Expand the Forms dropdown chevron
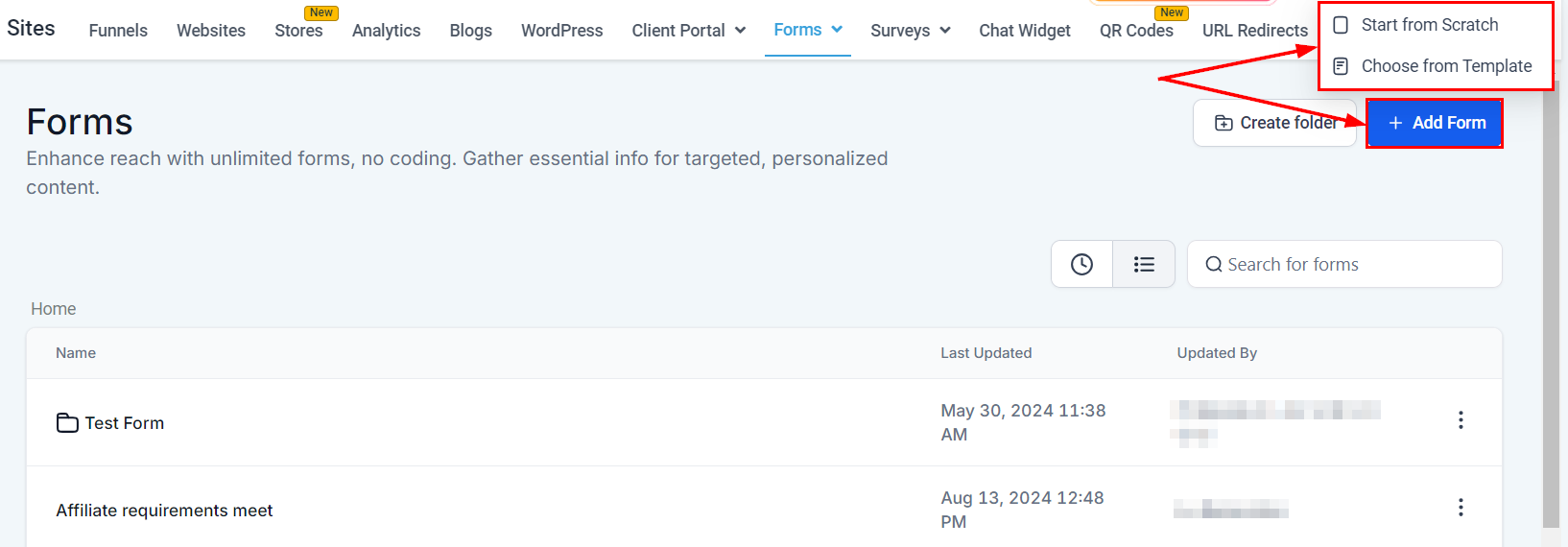The height and width of the screenshot is (547, 1568). pos(837,30)
